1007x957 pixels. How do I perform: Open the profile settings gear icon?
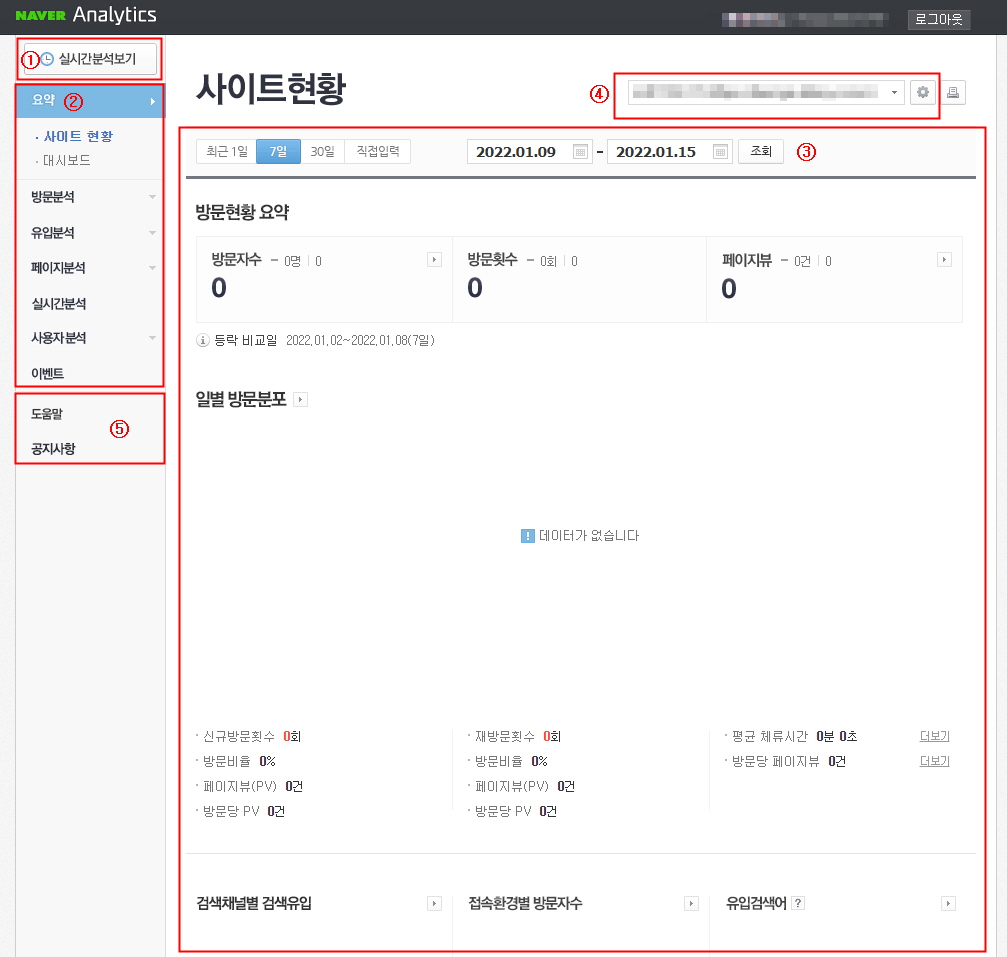922,92
